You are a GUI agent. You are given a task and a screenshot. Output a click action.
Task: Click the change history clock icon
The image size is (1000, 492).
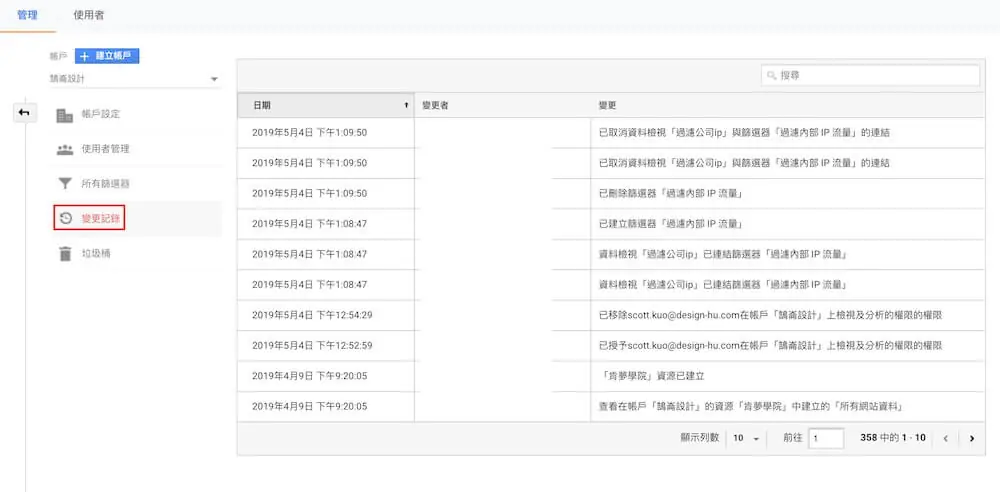pyautogui.click(x=65, y=219)
